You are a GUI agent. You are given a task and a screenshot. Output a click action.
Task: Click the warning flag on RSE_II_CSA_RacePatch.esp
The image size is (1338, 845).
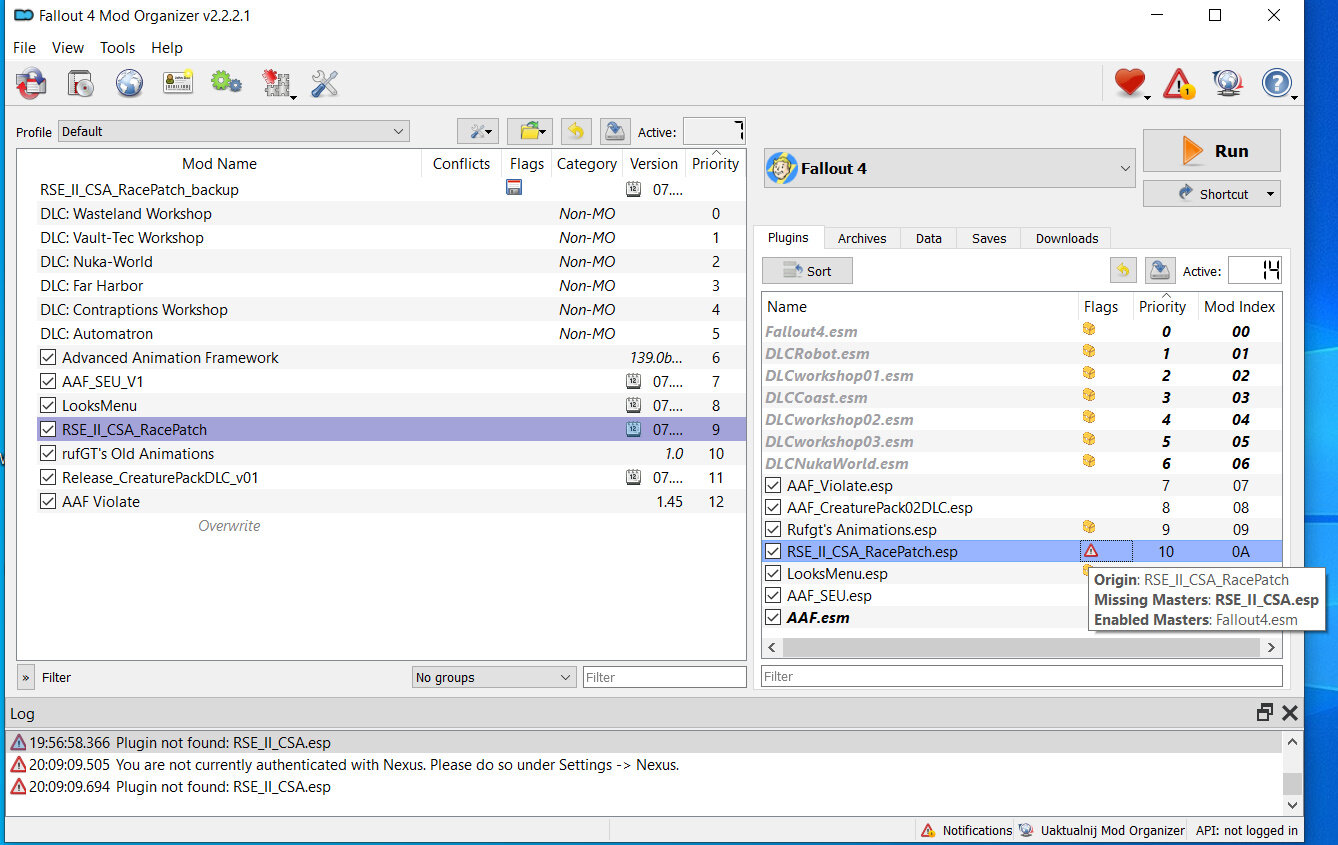coord(1091,551)
